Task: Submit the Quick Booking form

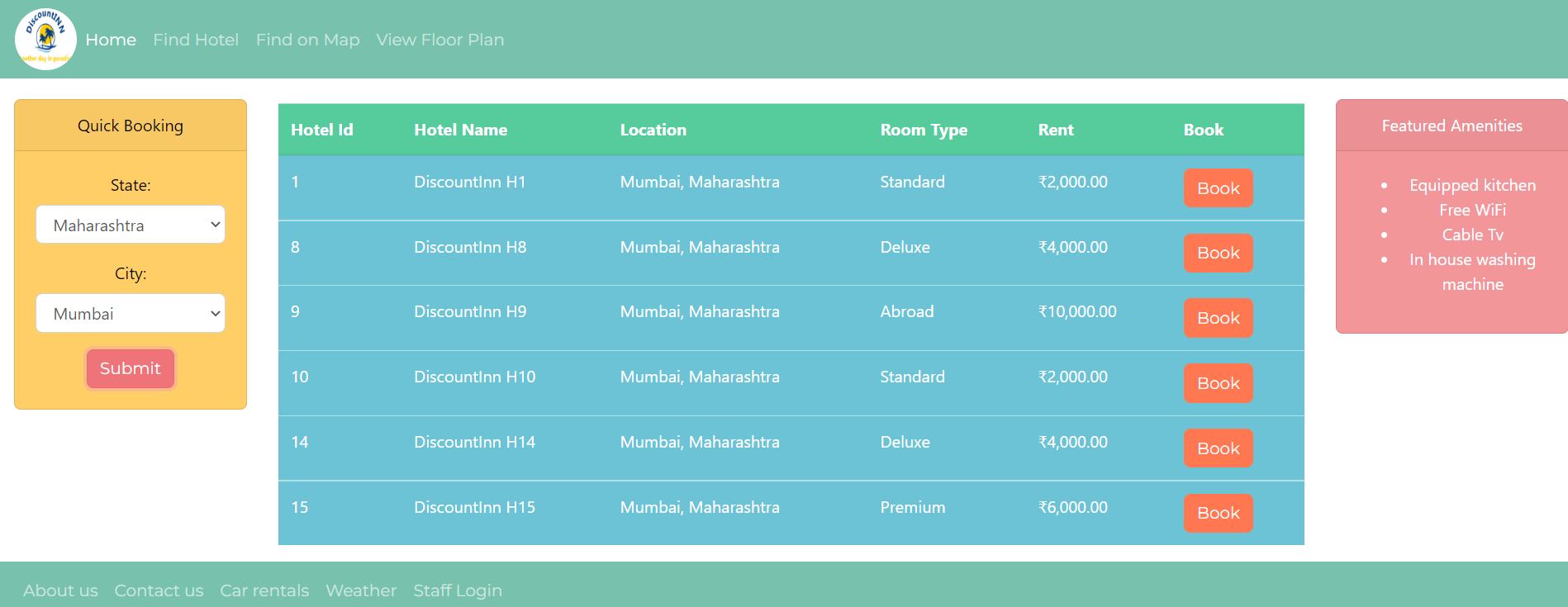Action: click(x=131, y=368)
